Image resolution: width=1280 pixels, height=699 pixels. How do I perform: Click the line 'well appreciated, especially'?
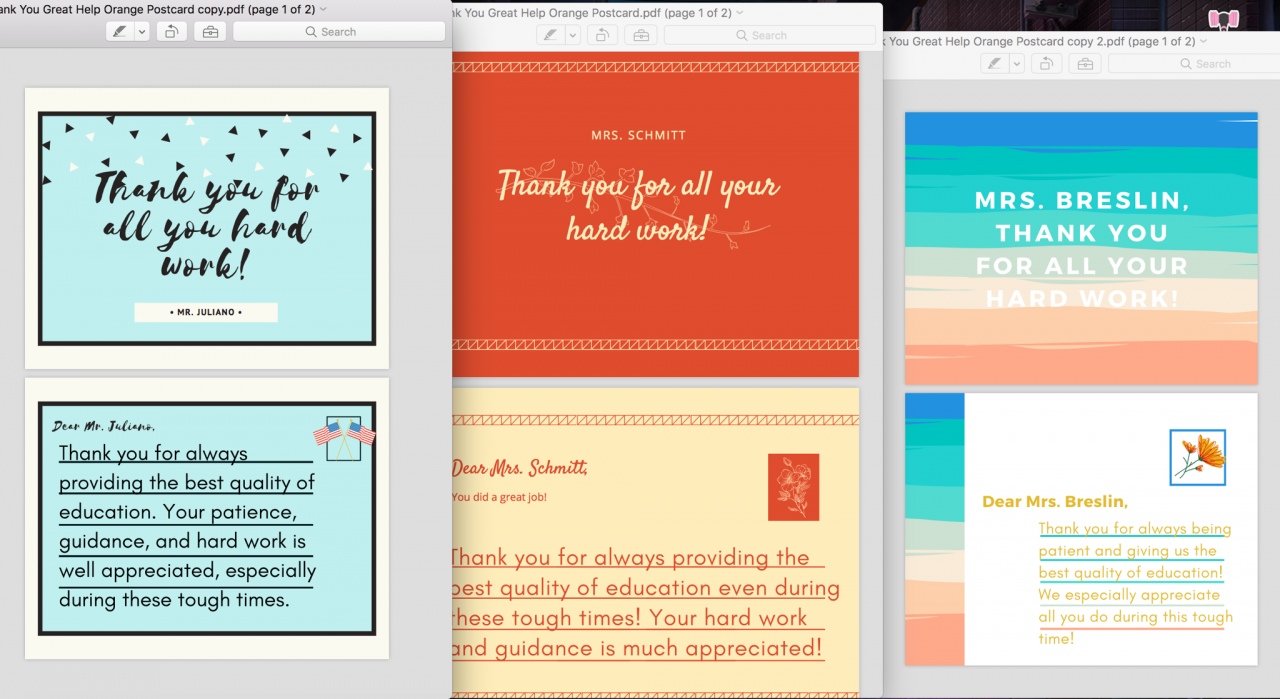coord(187,571)
